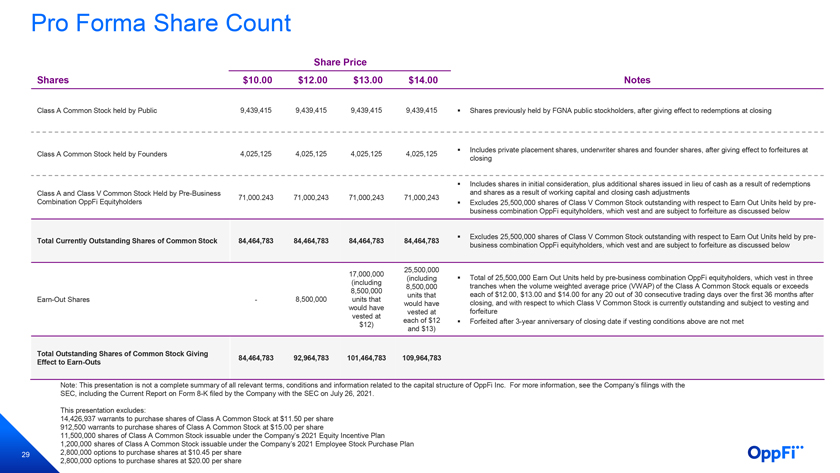Click the "Earn-Out Shares" row label
This screenshot has width=840, height=473.
(63, 299)
